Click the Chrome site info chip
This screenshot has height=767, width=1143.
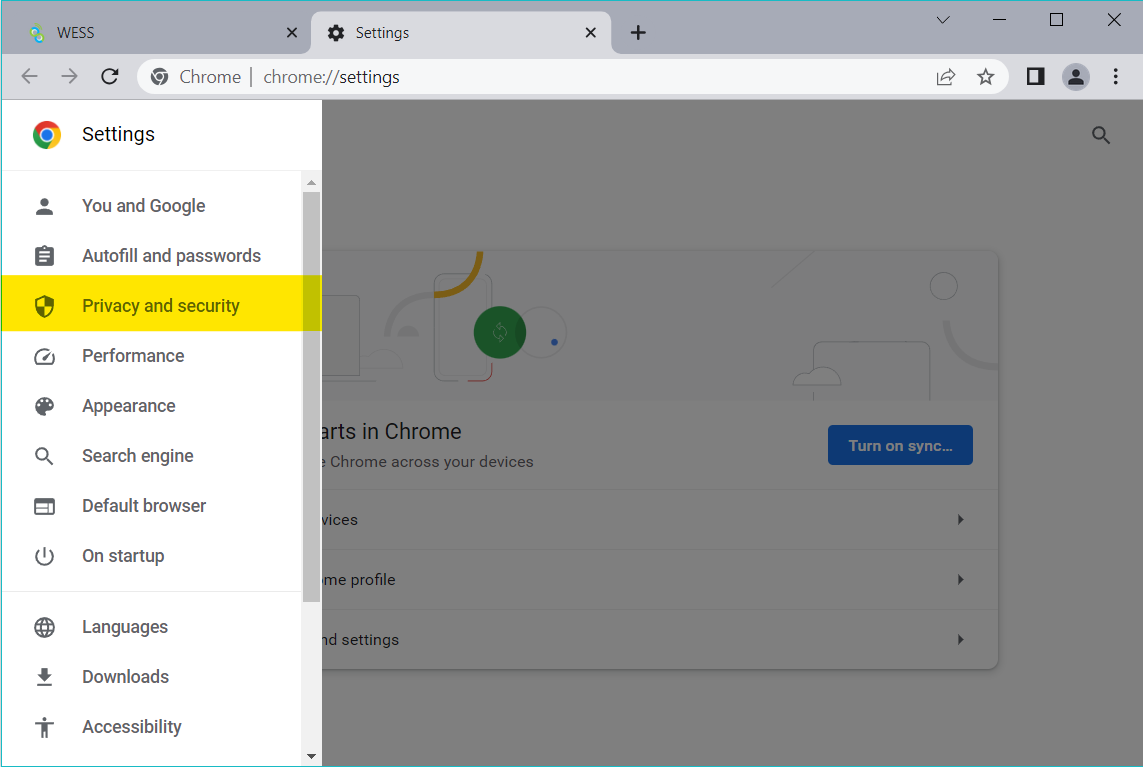click(195, 77)
